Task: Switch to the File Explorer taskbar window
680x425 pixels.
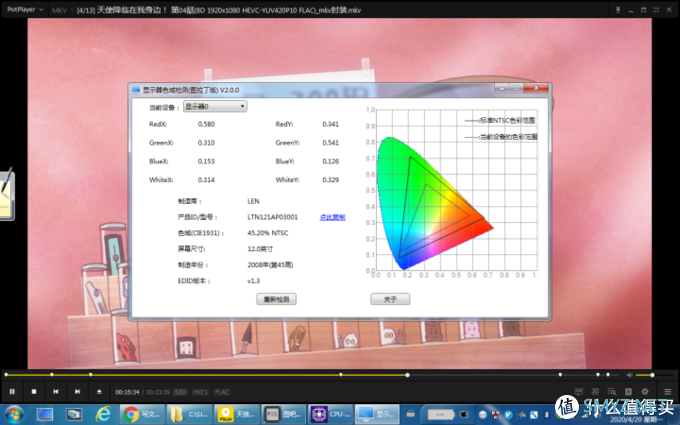Action: point(190,414)
